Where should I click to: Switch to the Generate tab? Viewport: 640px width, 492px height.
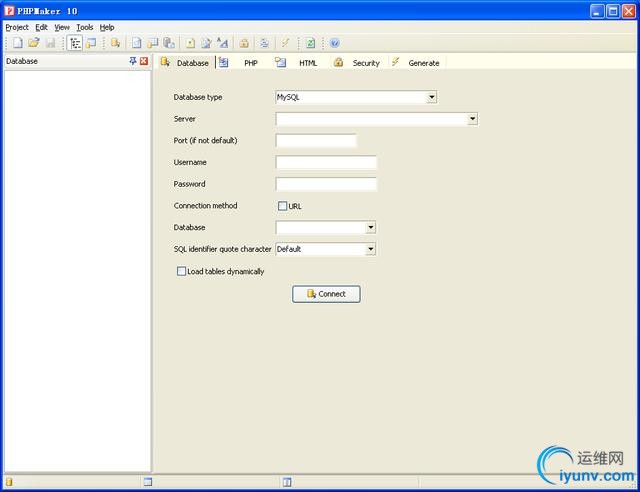click(x=416, y=62)
